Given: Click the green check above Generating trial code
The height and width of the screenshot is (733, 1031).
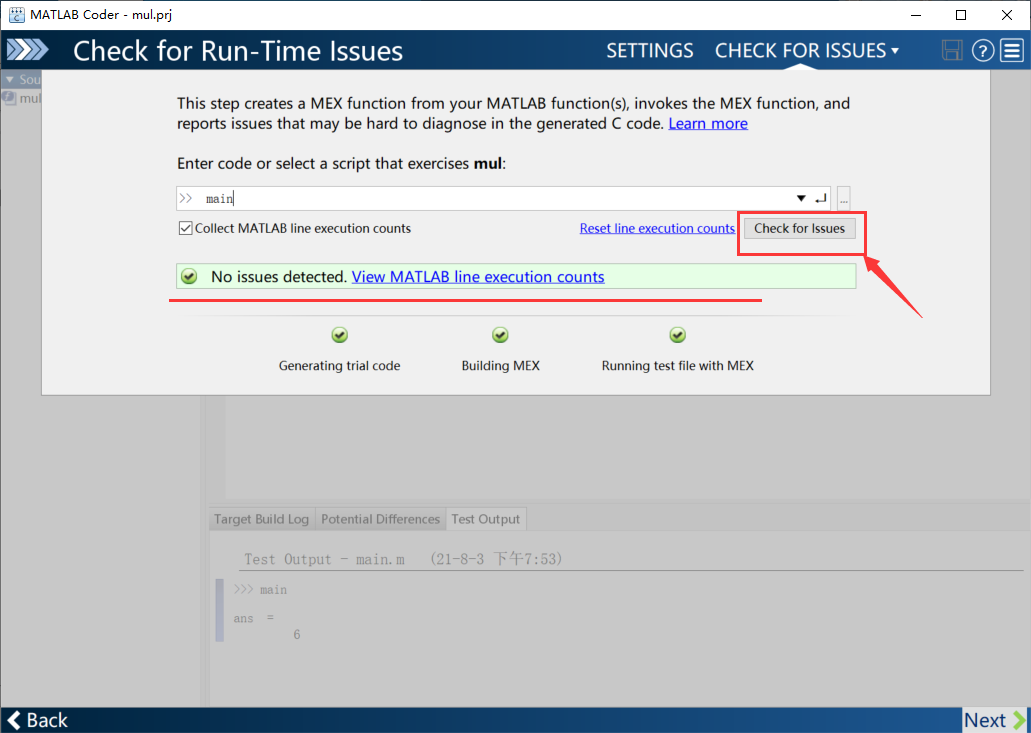Looking at the screenshot, I should tap(339, 335).
